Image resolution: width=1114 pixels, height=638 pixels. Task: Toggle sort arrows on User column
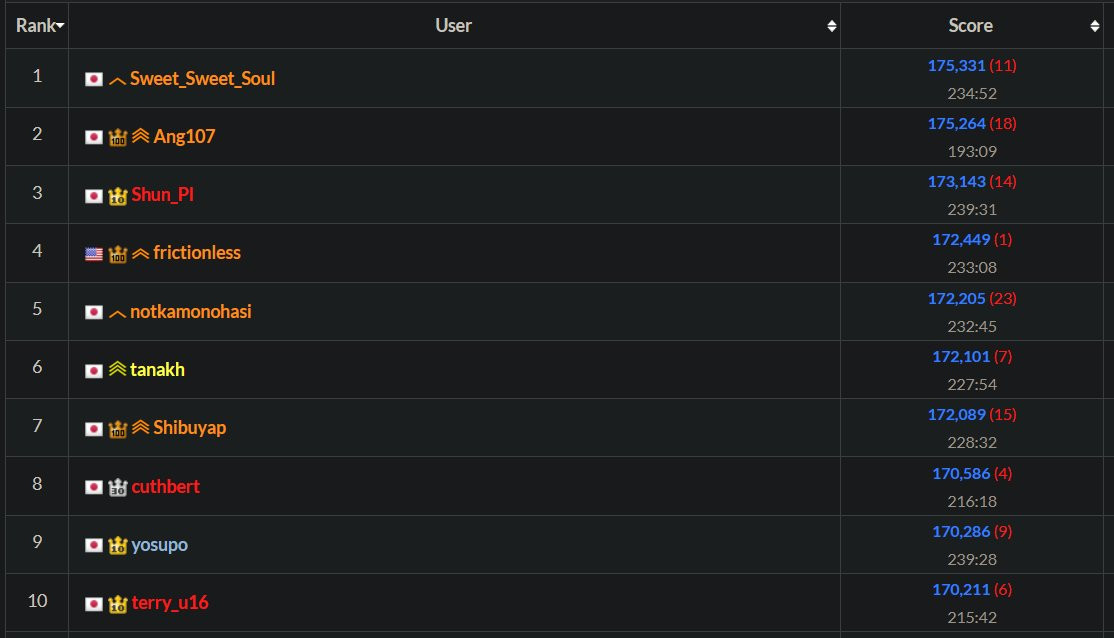[831, 27]
